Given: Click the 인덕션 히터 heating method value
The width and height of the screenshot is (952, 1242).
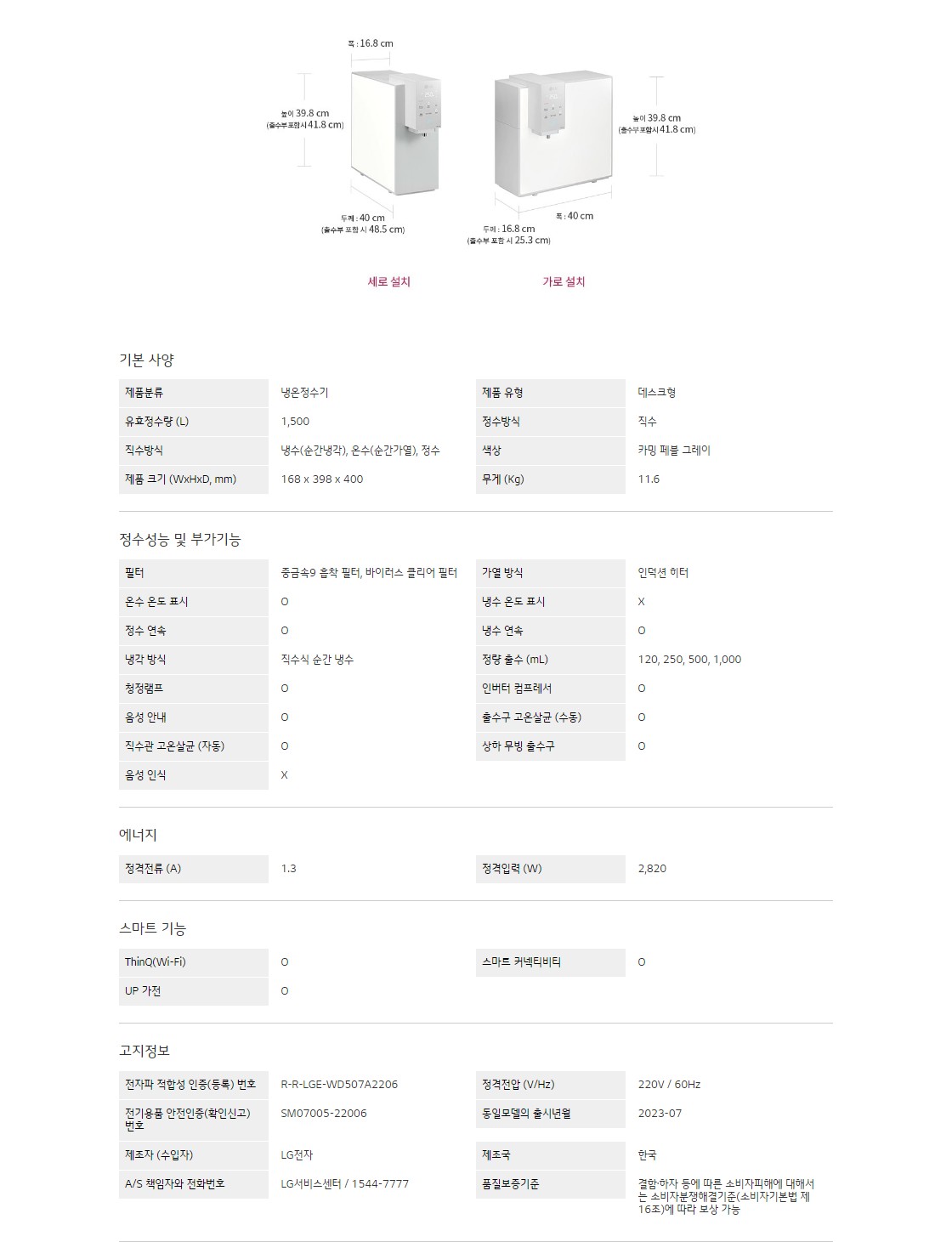Looking at the screenshot, I should (663, 573).
